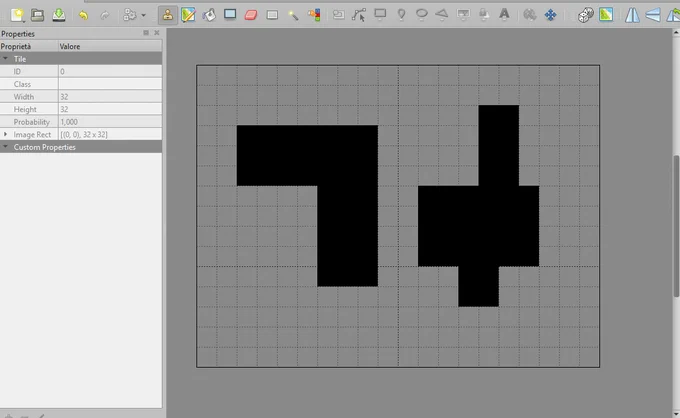Viewport: 680px width, 418px height.
Task: Click the Valore column header
Action: pyautogui.click(x=110, y=46)
